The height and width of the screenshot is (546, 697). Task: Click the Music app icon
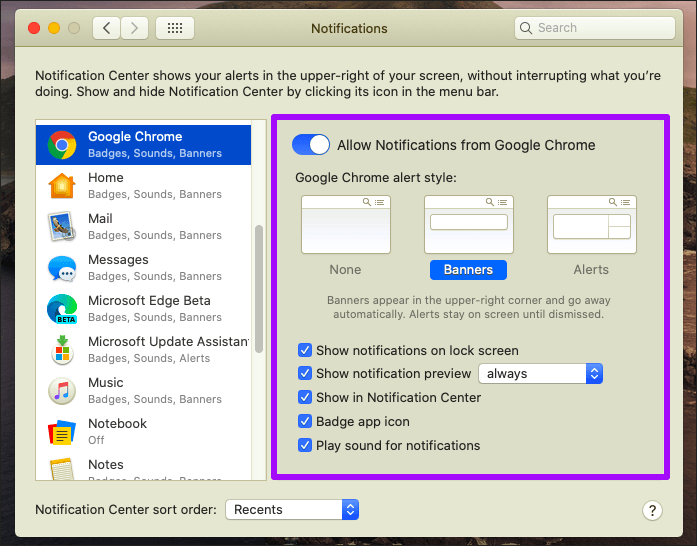tap(62, 391)
